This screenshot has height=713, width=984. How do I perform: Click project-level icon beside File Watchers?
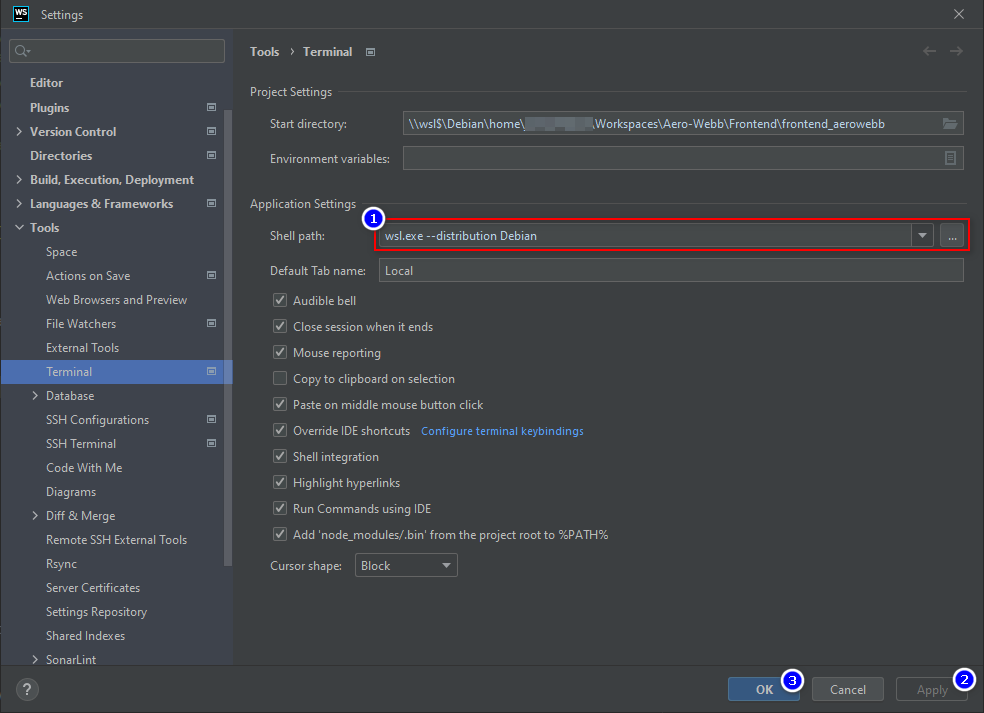pos(211,323)
